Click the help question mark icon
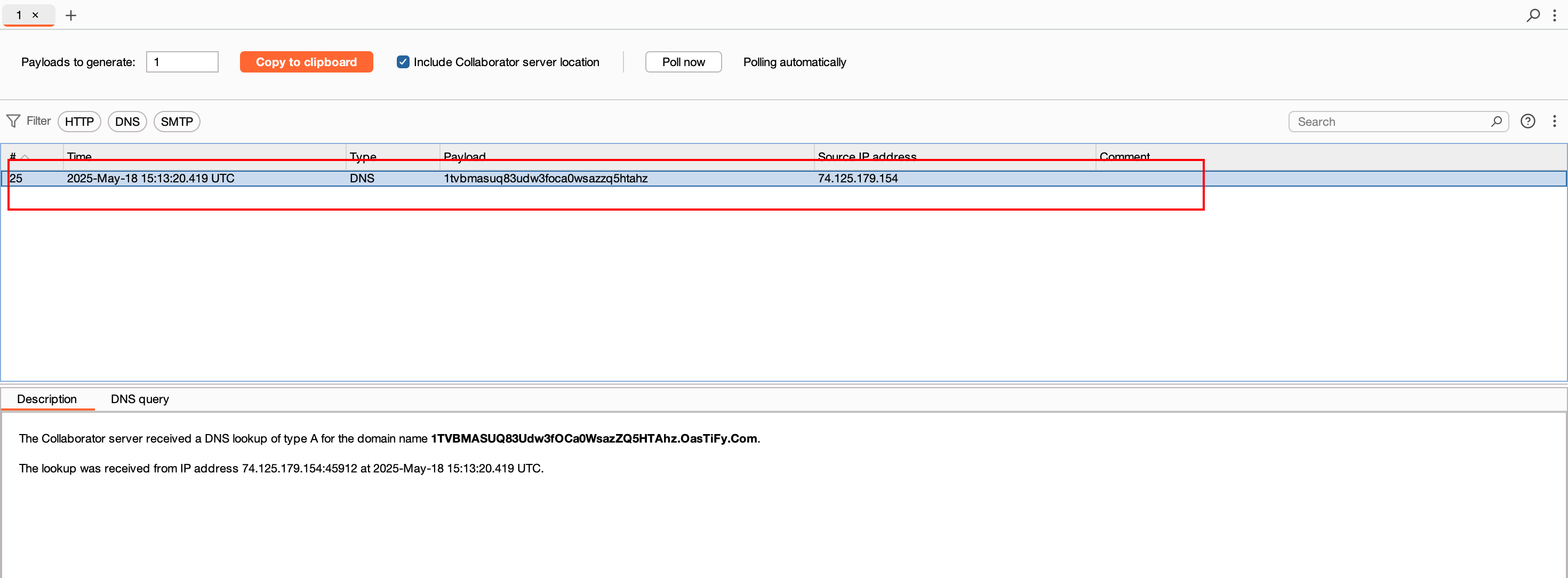Viewport: 1568px width, 578px height. (1527, 121)
